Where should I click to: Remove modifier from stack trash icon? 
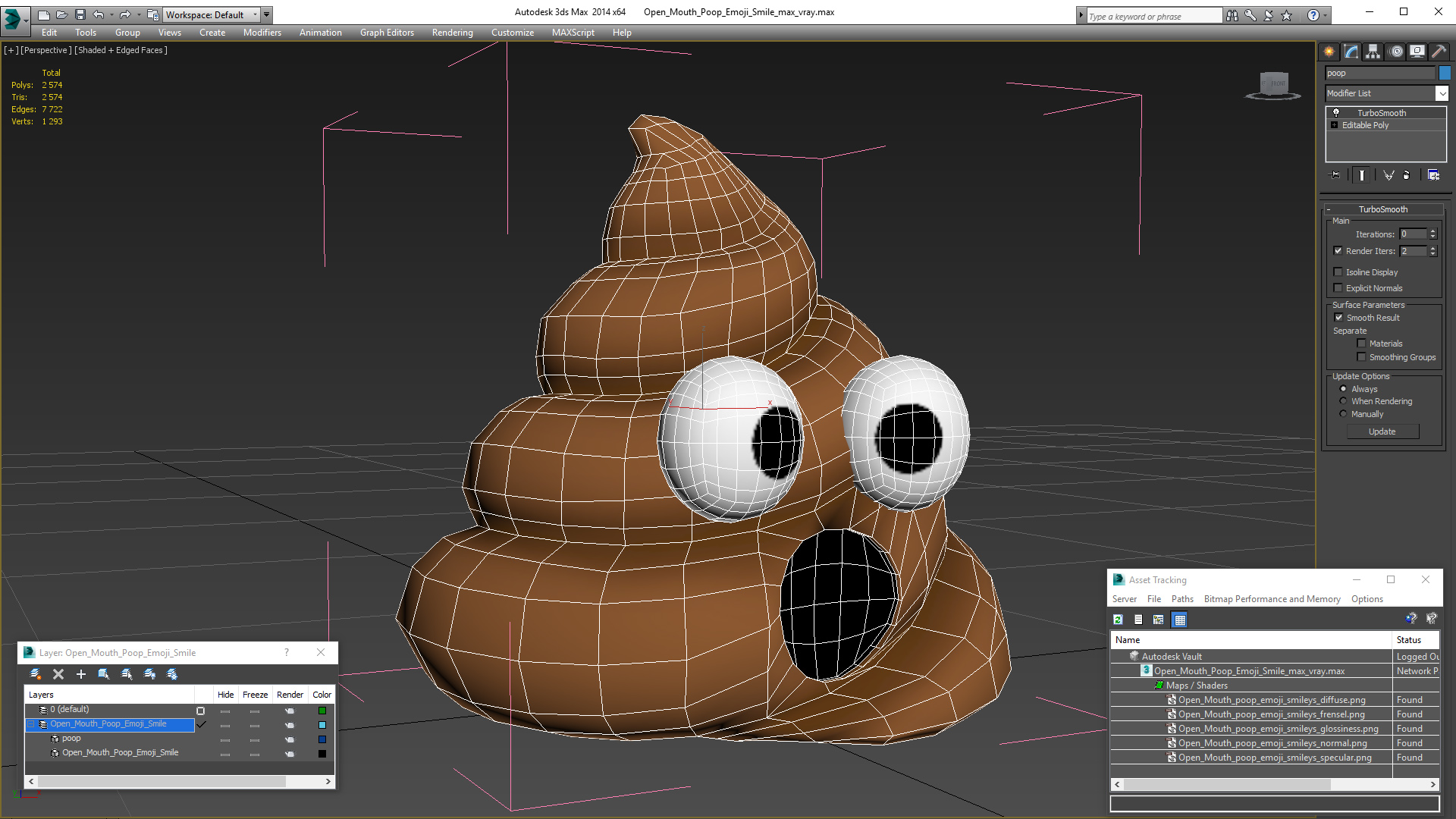pos(1407,175)
